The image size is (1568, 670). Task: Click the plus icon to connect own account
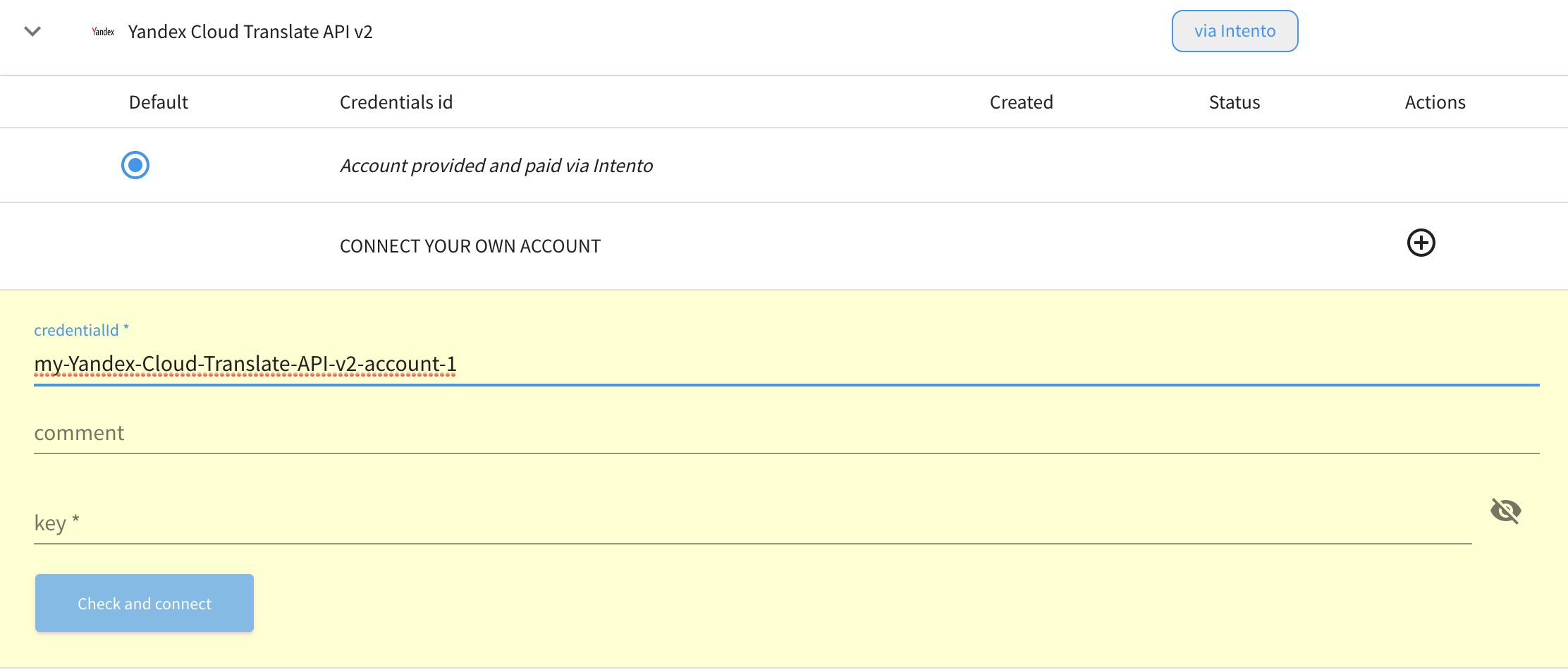(1421, 243)
